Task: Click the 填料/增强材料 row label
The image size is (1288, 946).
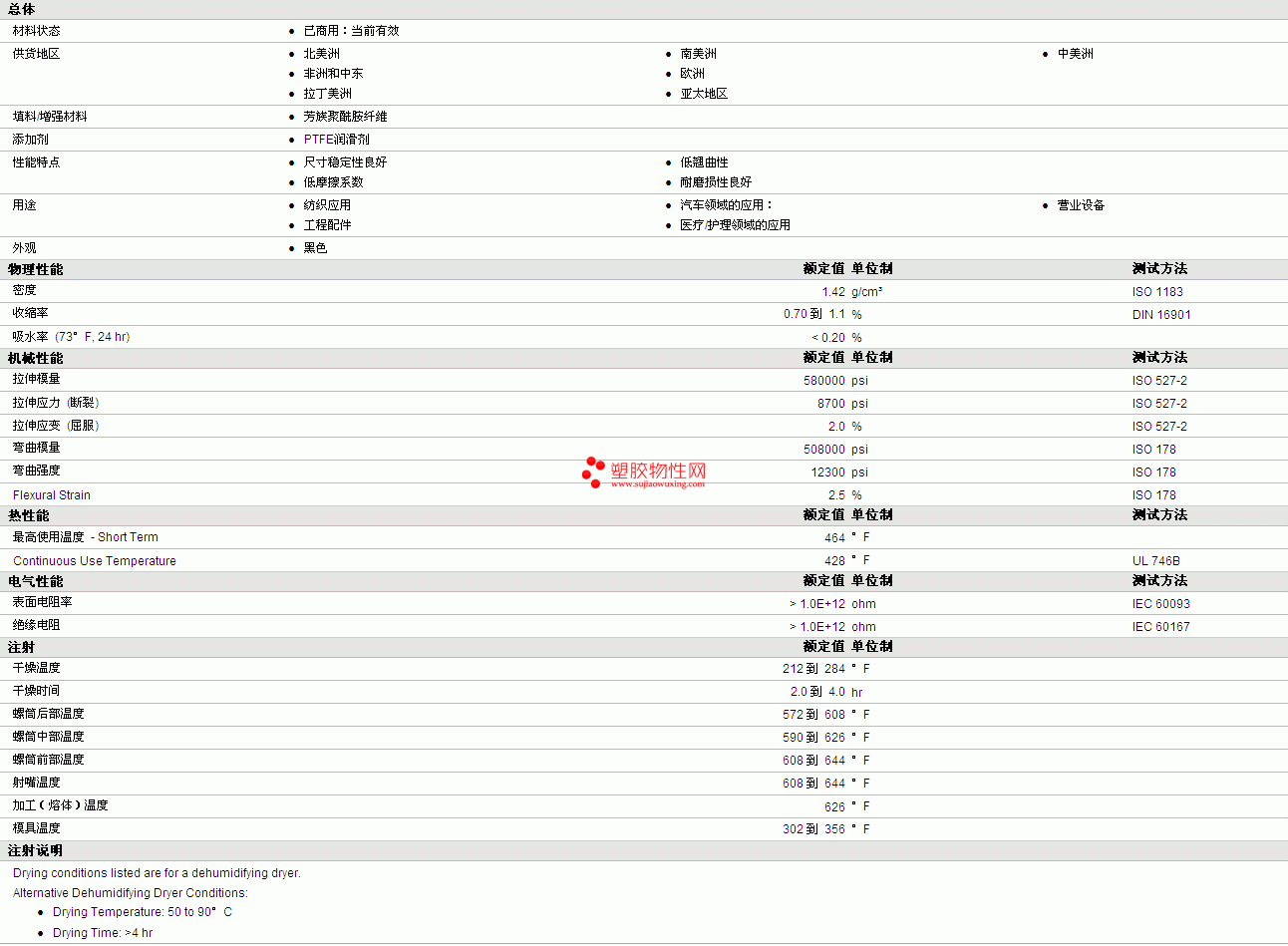Action: (50, 117)
